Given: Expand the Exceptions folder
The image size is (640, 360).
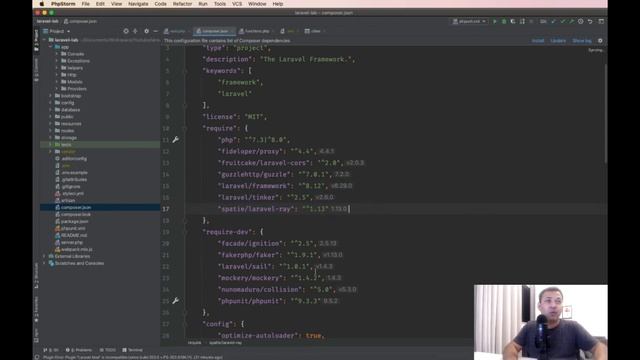Looking at the screenshot, I should point(57,61).
